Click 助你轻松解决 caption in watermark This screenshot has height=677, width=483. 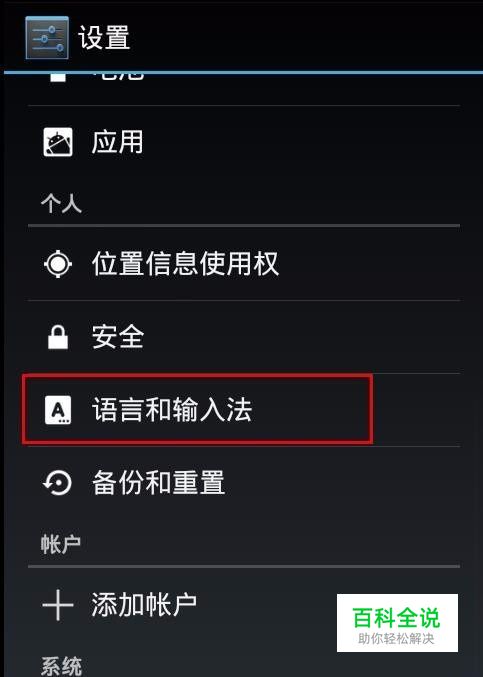pyautogui.click(x=396, y=639)
